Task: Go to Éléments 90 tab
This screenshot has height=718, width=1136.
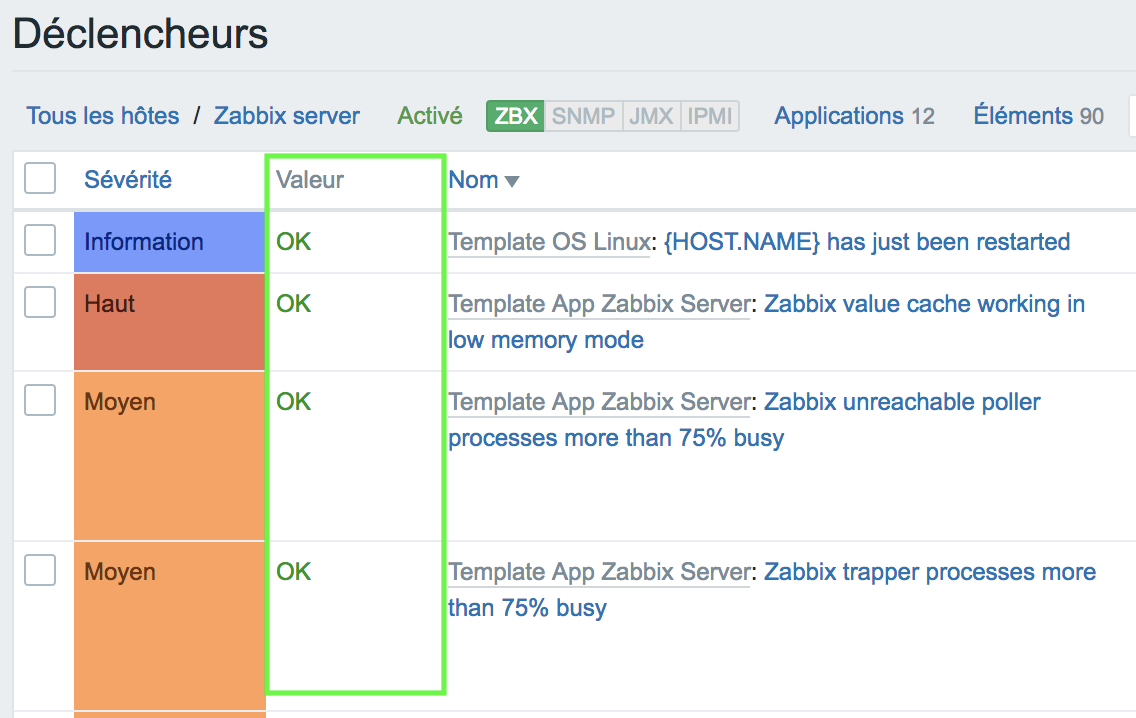Action: click(1038, 116)
